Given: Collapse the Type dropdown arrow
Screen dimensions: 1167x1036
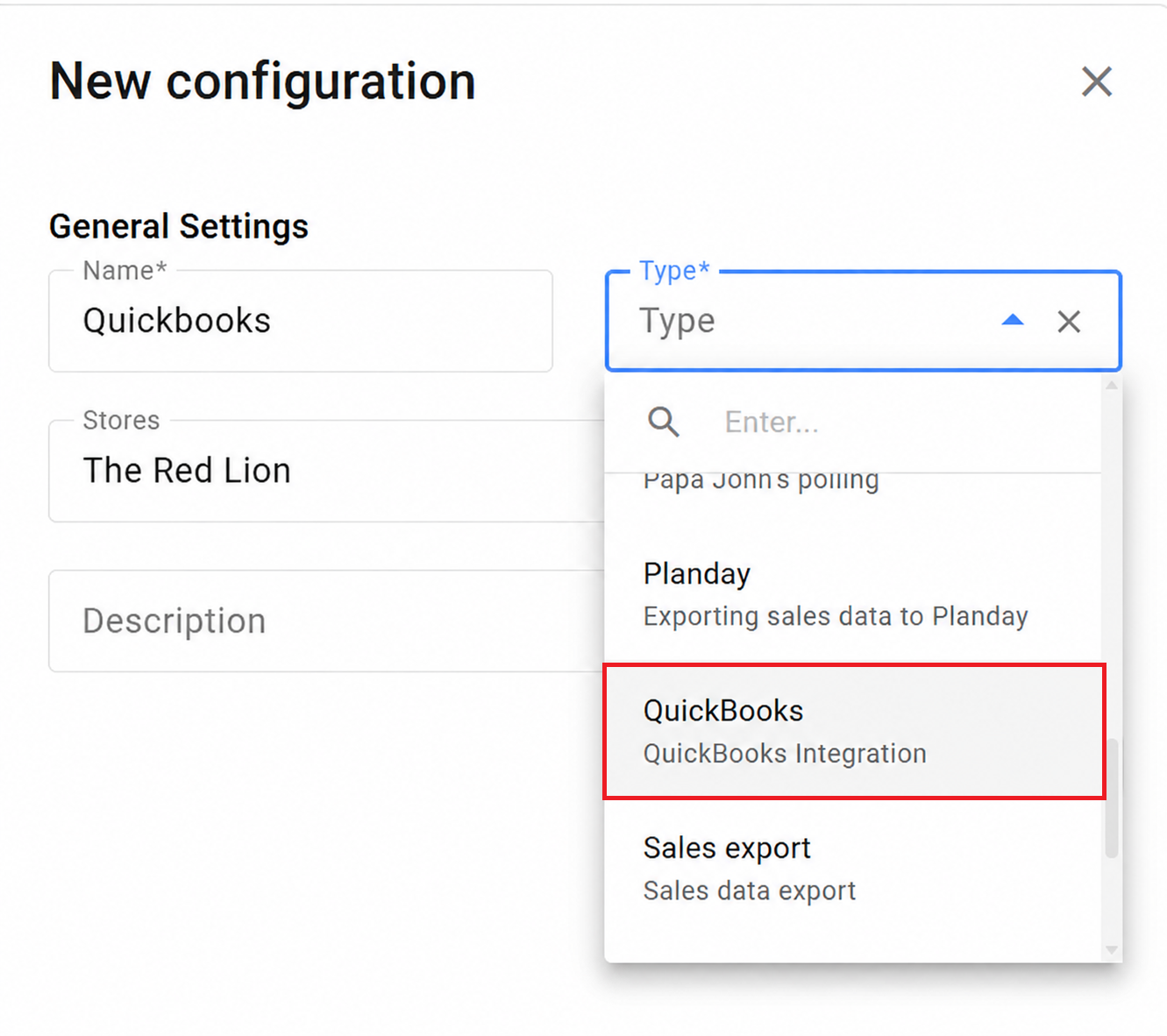Looking at the screenshot, I should 1013,321.
